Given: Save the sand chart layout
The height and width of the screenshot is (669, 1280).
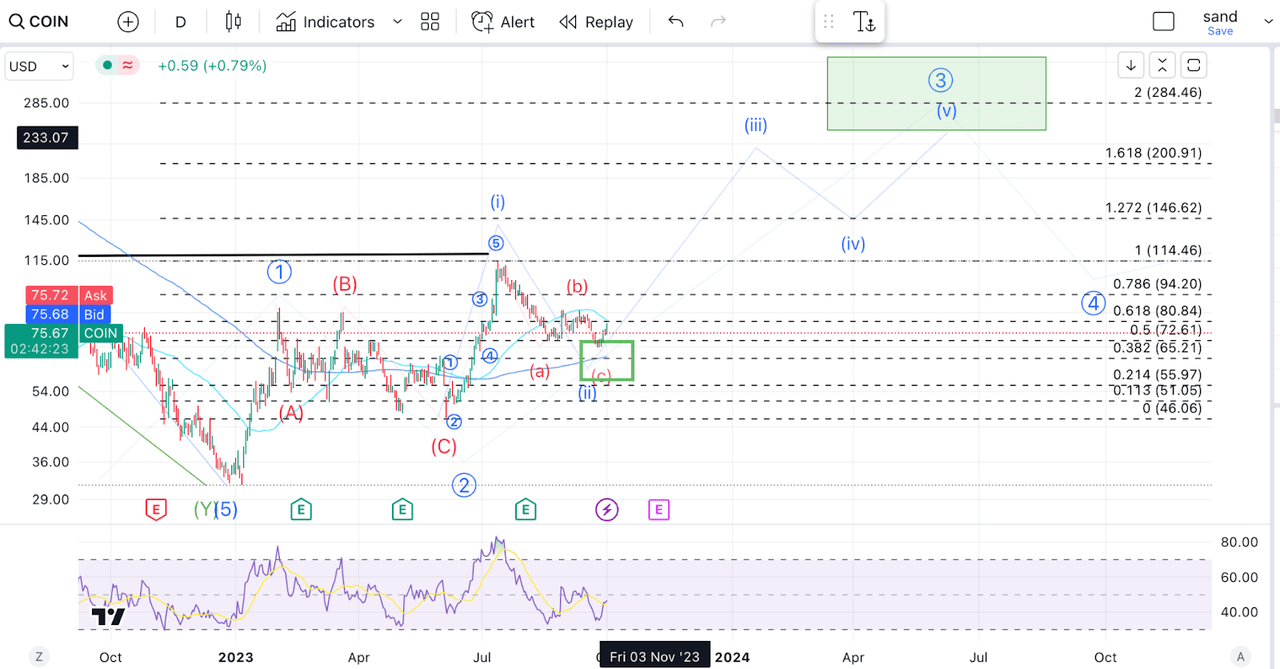Looking at the screenshot, I should click(x=1220, y=31).
